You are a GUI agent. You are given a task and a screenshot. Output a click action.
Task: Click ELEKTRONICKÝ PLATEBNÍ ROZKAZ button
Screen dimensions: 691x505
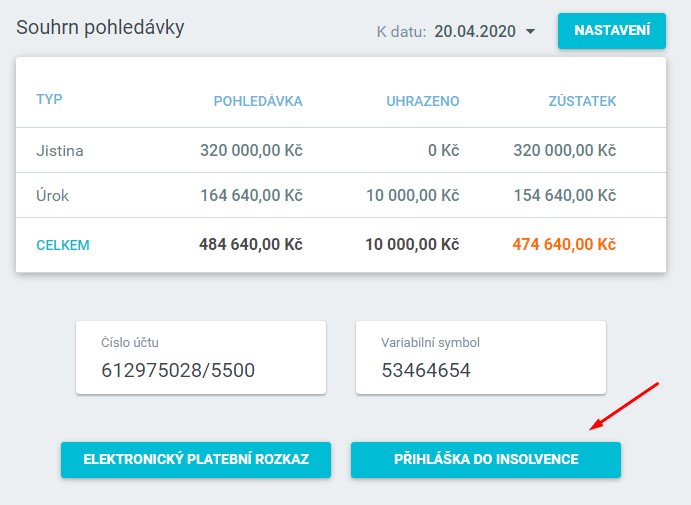196,460
